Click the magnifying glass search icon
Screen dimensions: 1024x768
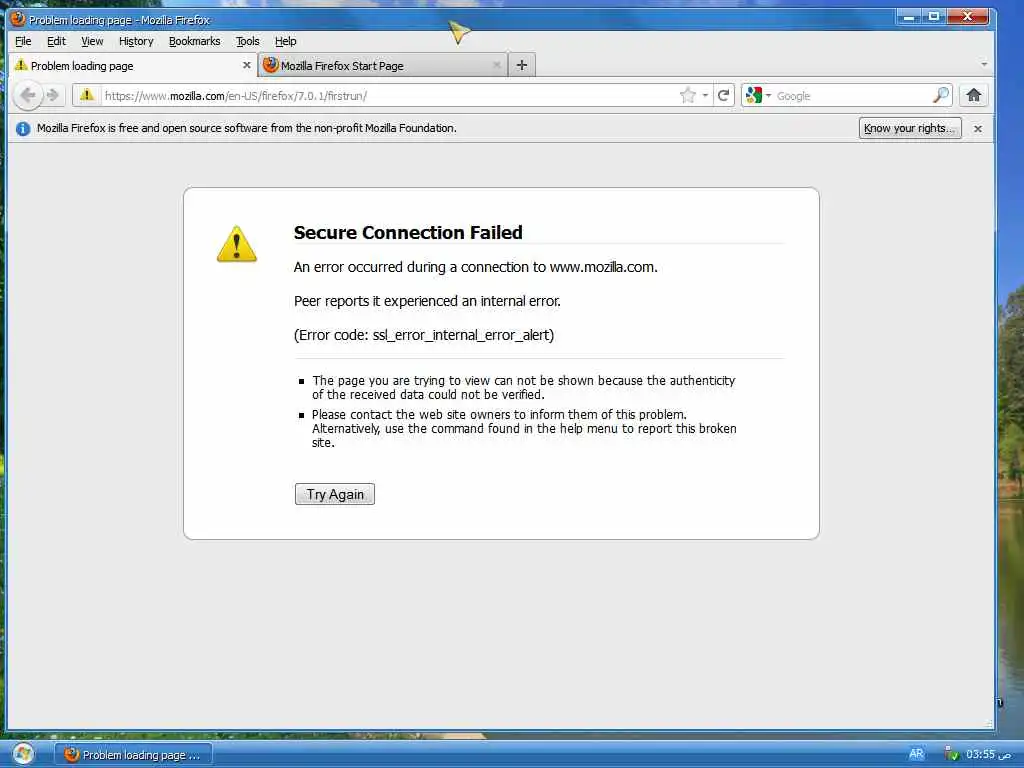coord(941,95)
